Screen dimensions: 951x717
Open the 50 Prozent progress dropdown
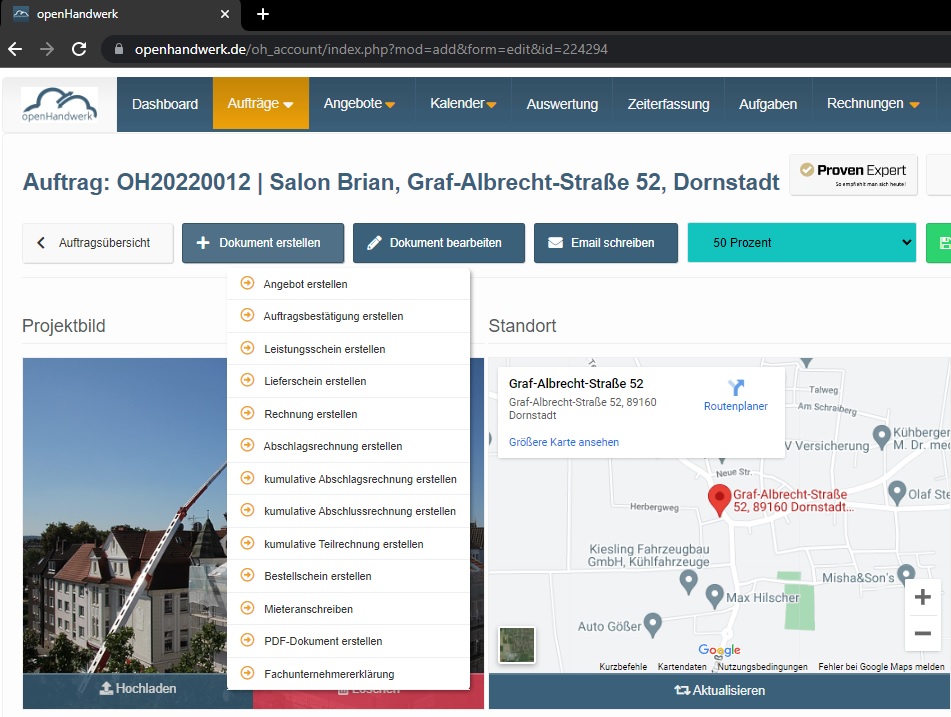801,243
